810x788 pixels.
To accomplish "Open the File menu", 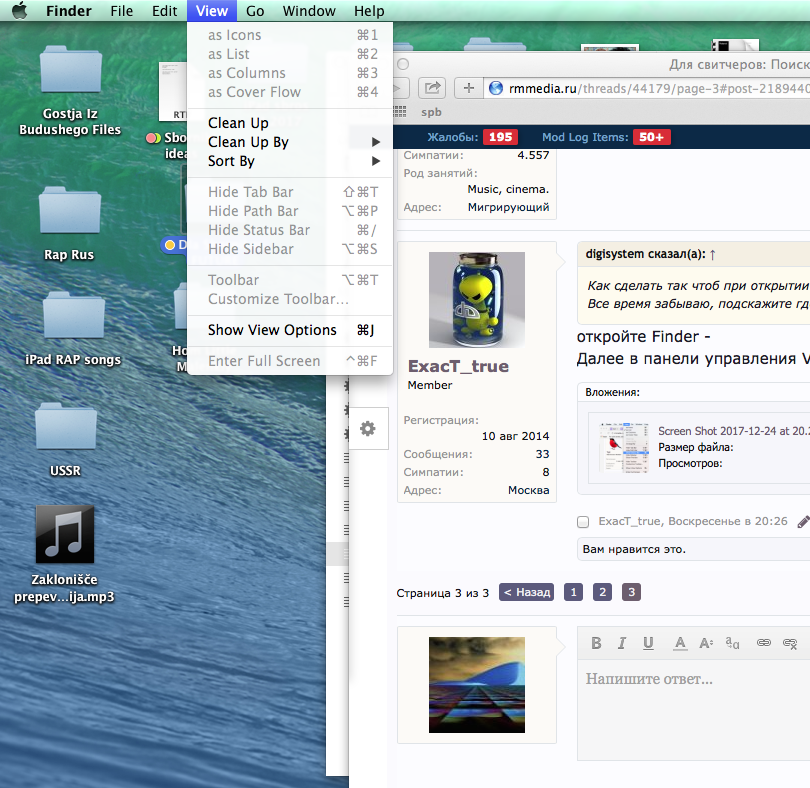I will pos(121,11).
